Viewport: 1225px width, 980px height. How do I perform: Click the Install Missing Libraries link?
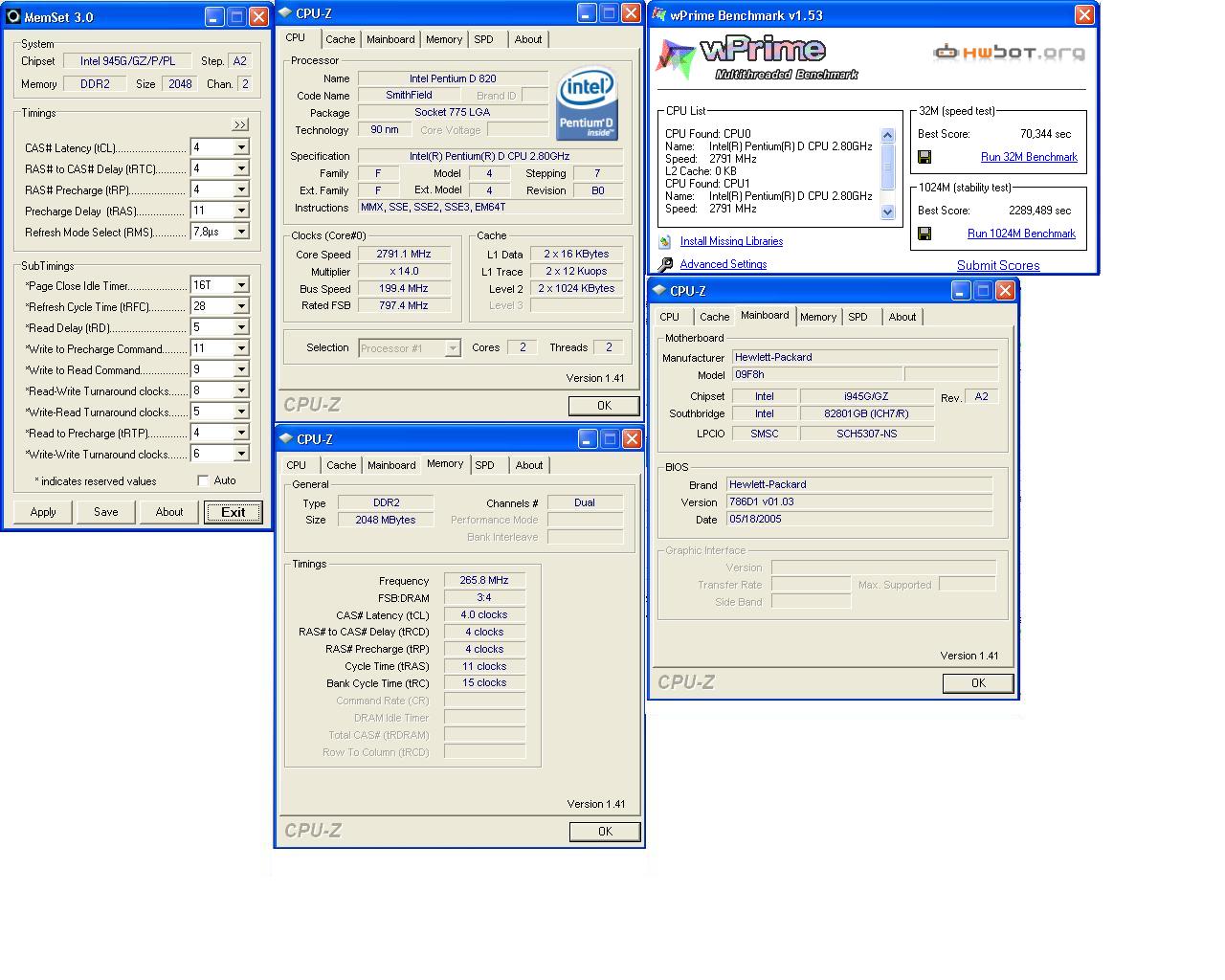[x=731, y=241]
